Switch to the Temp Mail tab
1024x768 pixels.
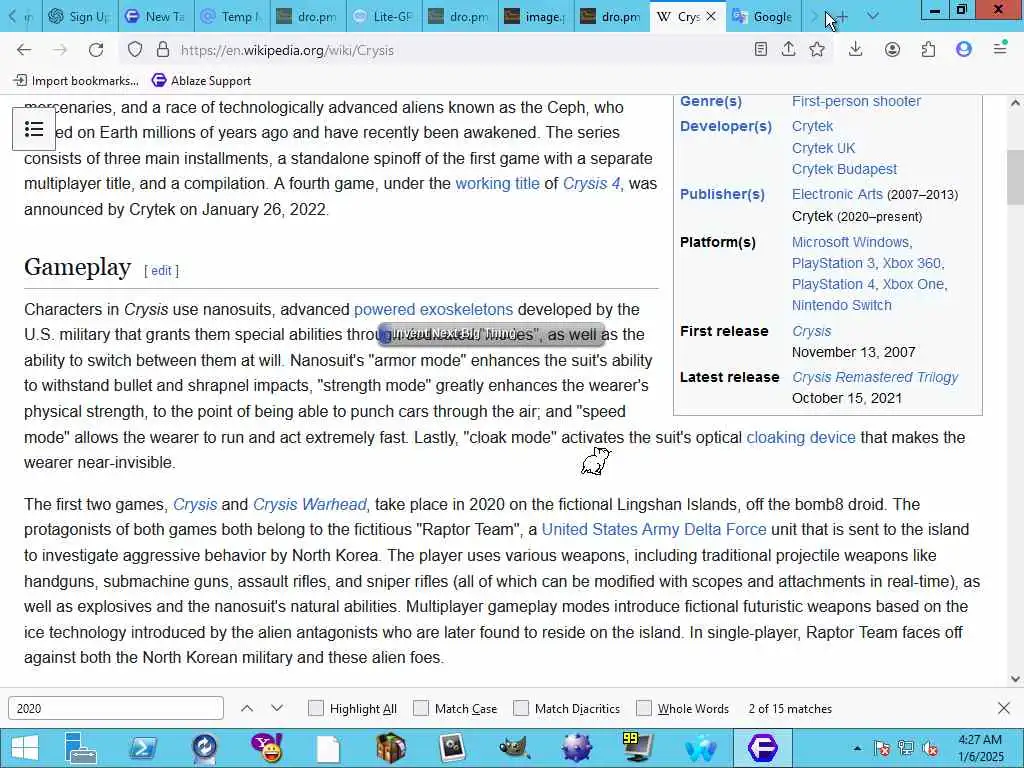(x=232, y=16)
